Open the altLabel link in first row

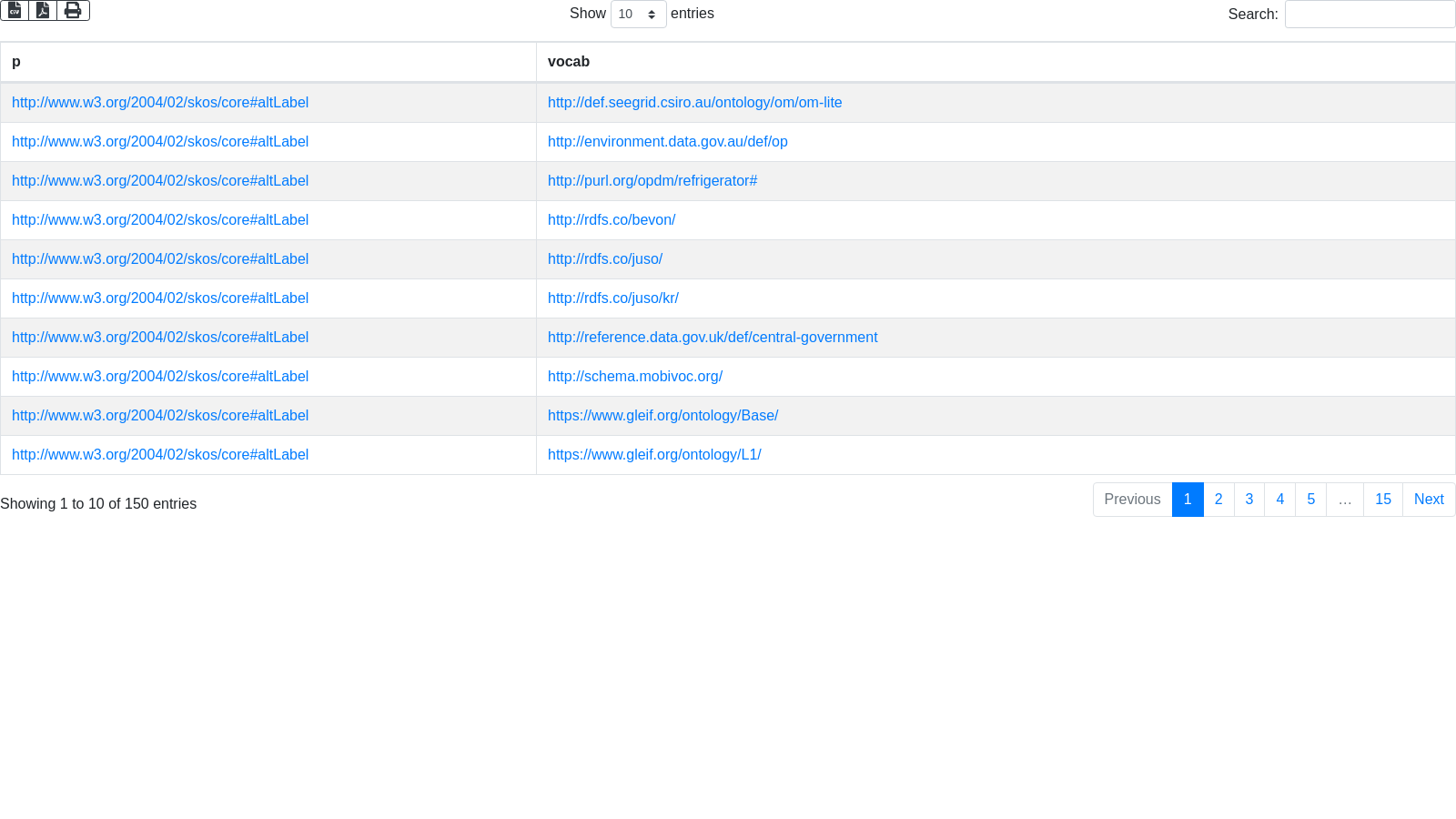tap(160, 103)
